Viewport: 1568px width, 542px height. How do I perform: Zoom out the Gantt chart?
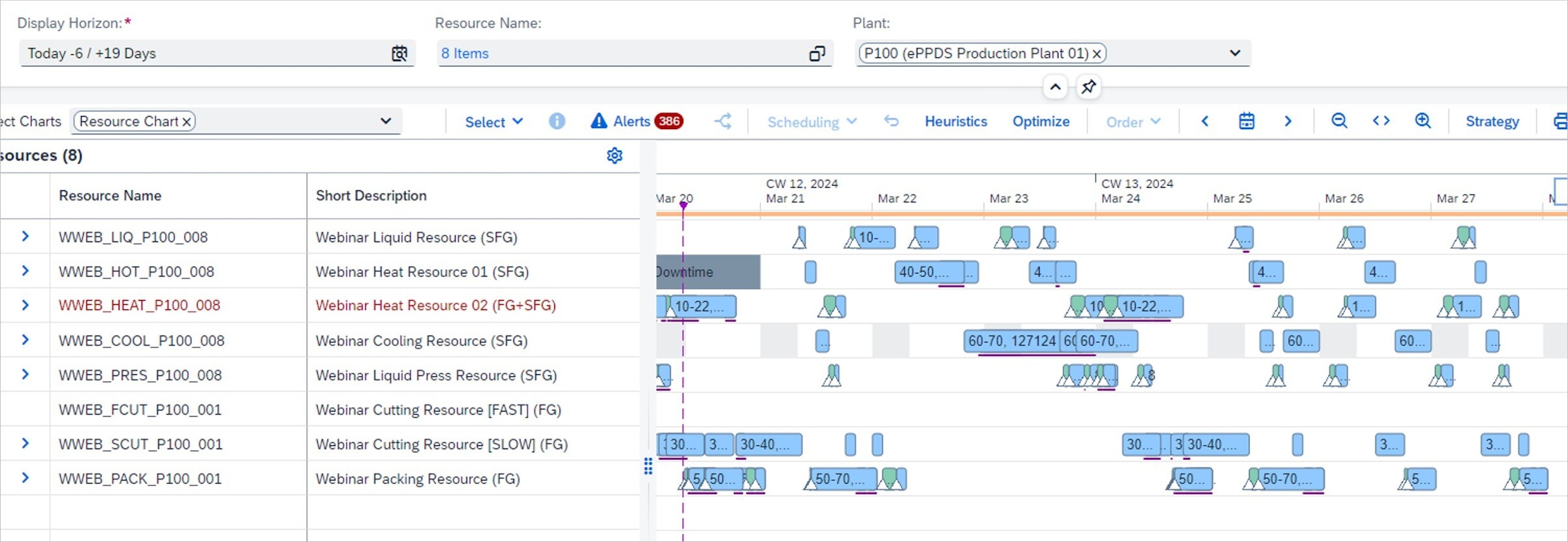(1338, 121)
